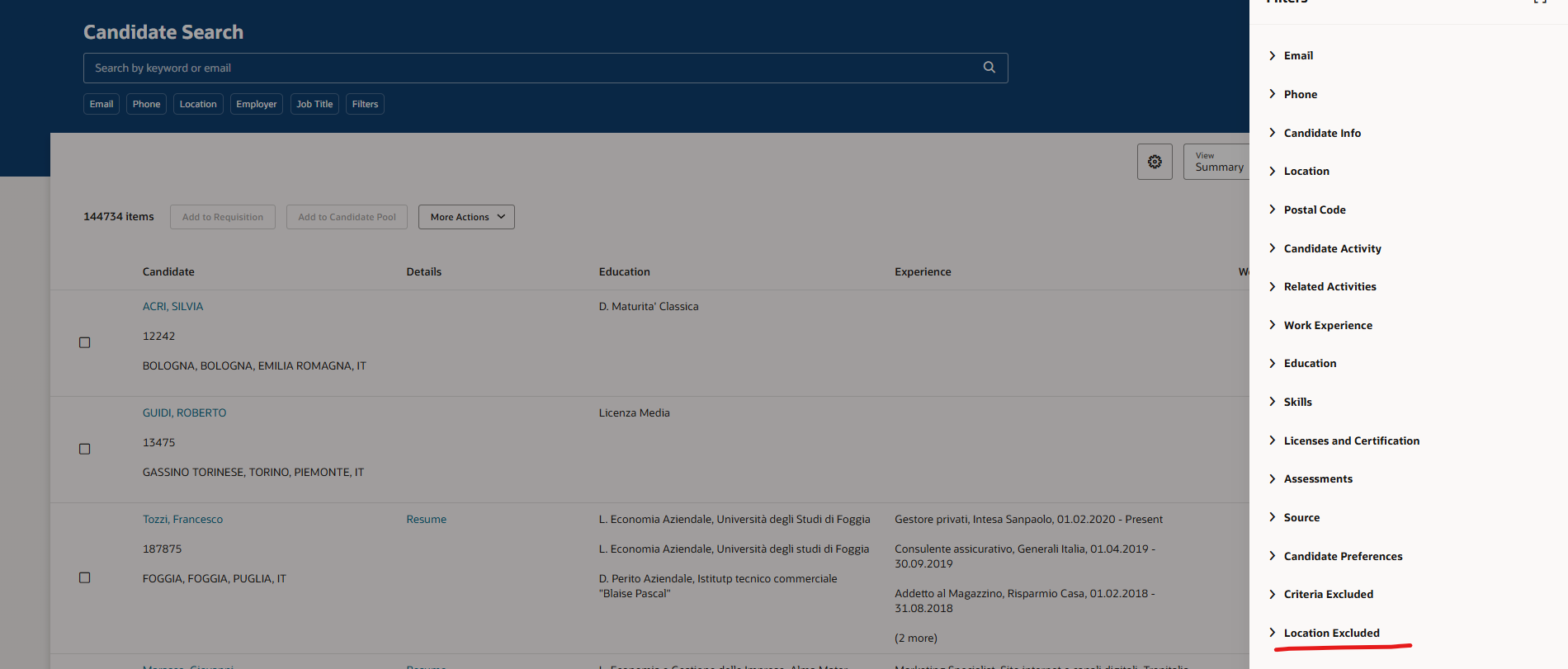Open candidate GUIDI, ROBERTO profile
Viewport: 1568px width, 669px height.
[x=184, y=412]
